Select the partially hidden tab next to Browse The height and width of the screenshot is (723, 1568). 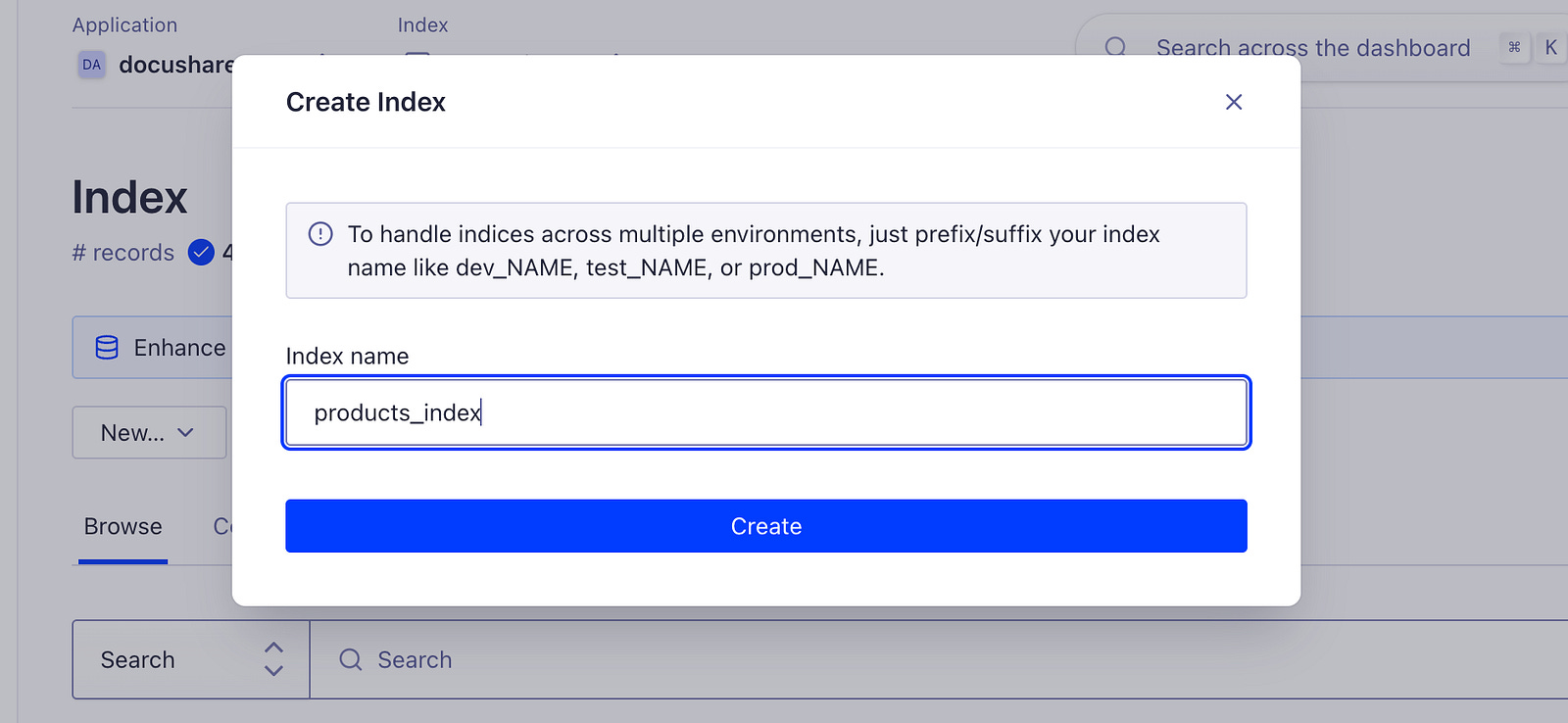tap(222, 527)
